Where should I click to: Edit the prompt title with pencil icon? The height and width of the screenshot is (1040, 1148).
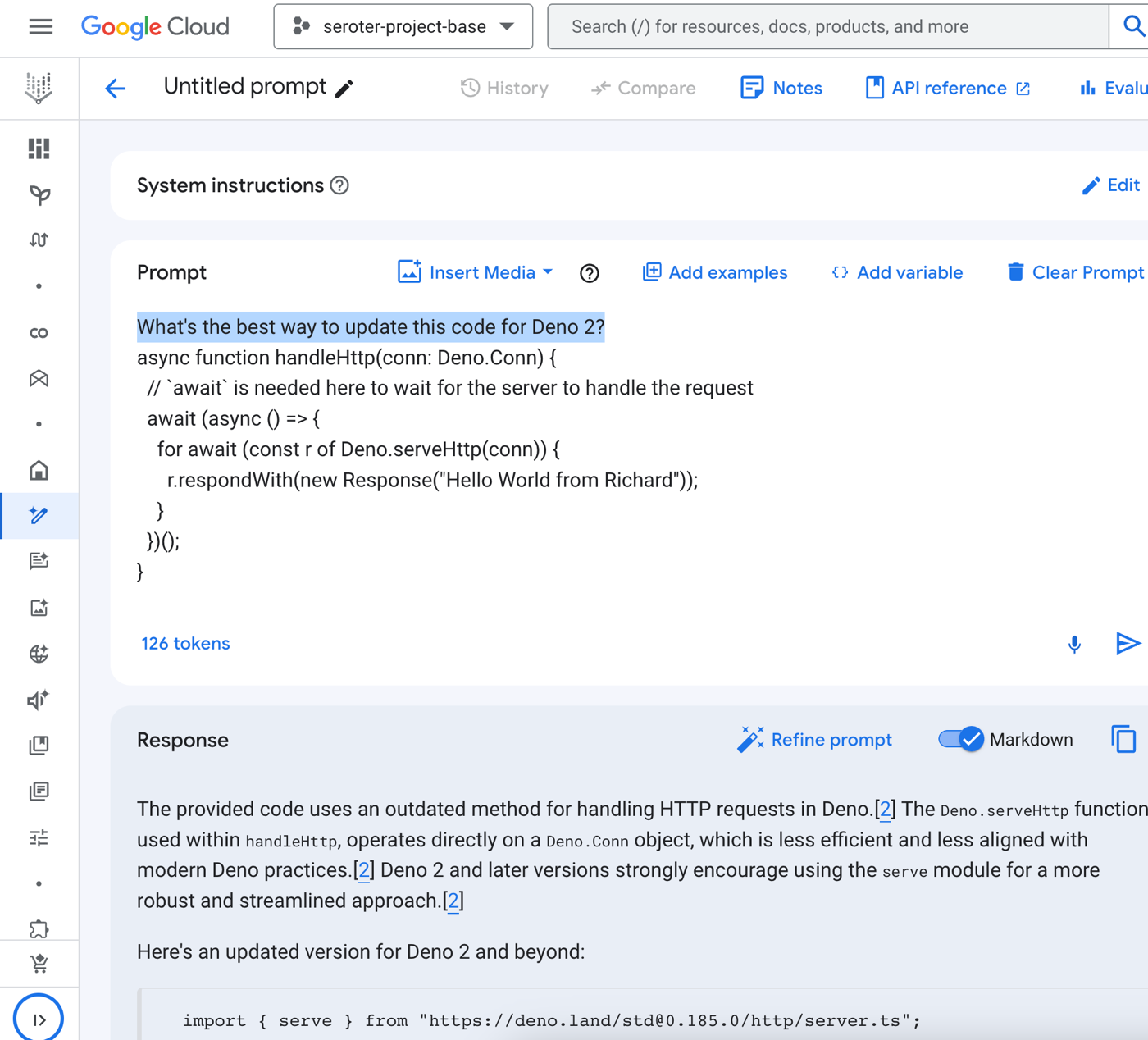pos(344,89)
